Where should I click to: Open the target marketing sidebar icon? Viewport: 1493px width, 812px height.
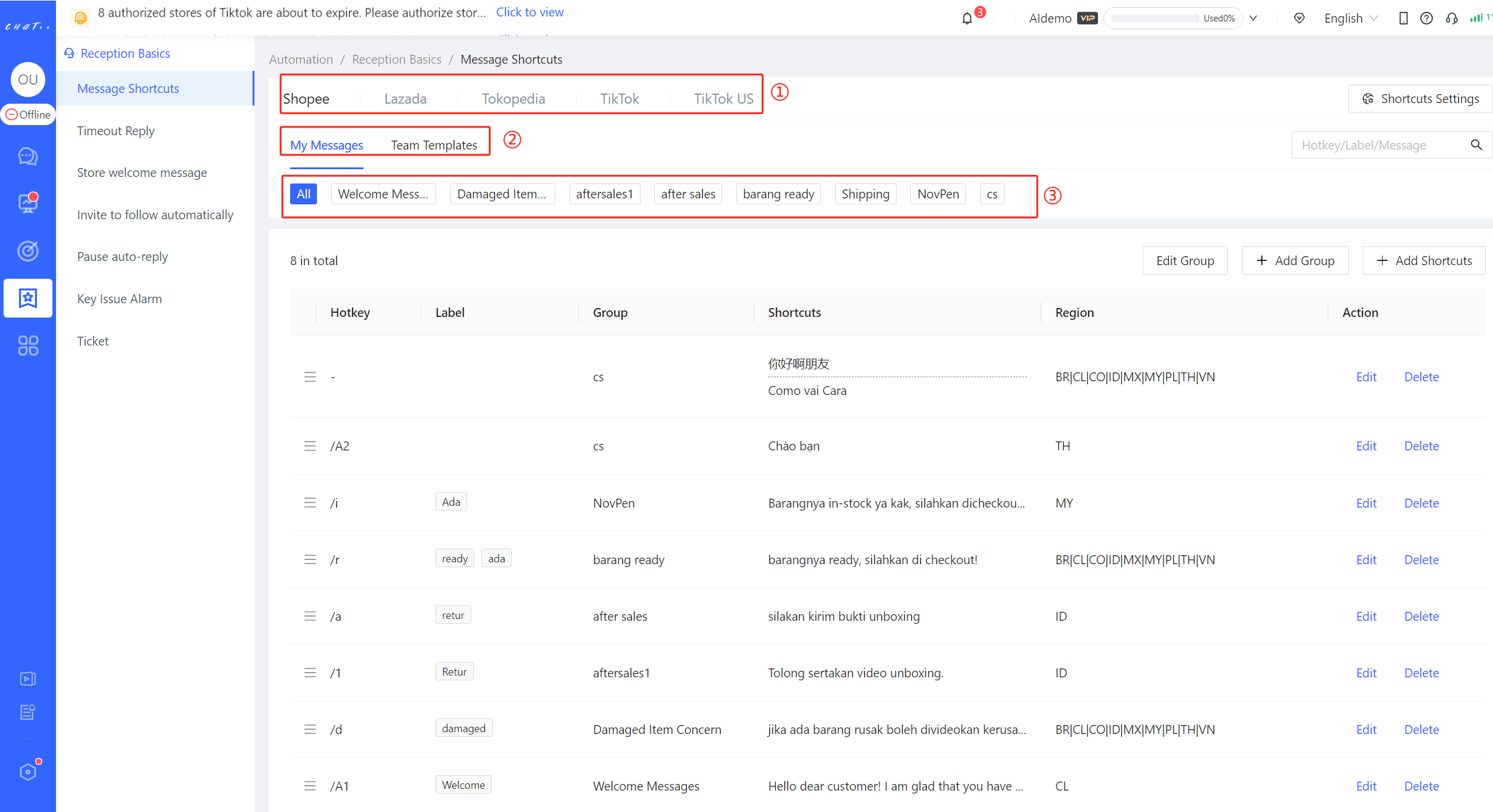tap(28, 251)
